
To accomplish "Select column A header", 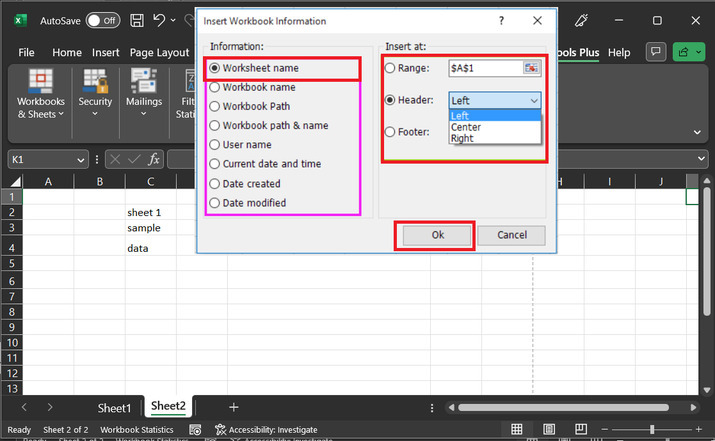I will [x=48, y=182].
